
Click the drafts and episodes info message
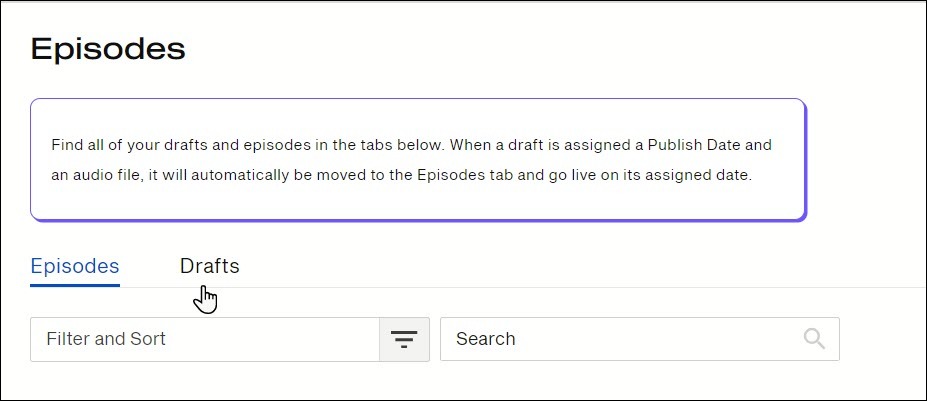(418, 160)
